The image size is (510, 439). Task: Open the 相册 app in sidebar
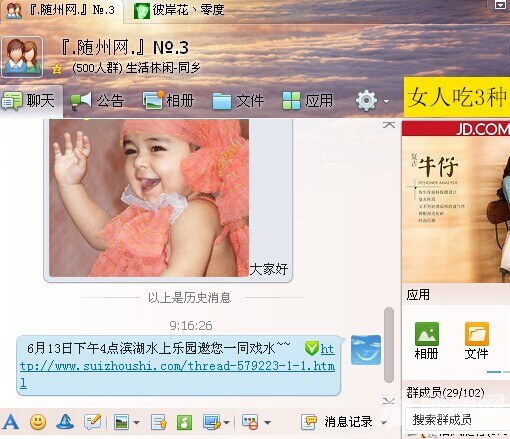[426, 341]
